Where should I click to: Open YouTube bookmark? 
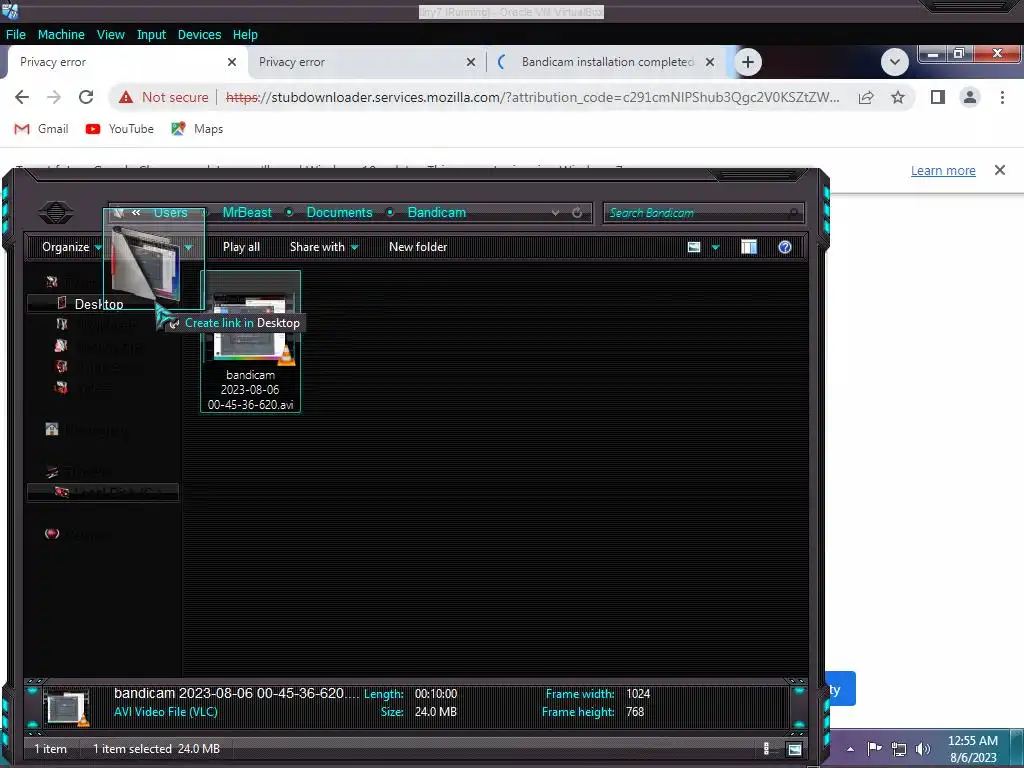(x=120, y=129)
